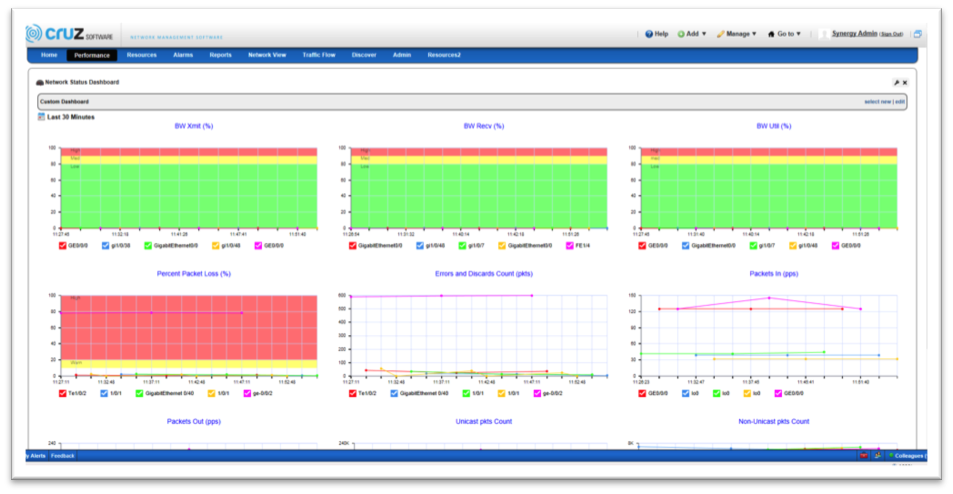
Task: Toggle magenta FE1/4 checkbox in BW Recv
Action: click(x=569, y=245)
